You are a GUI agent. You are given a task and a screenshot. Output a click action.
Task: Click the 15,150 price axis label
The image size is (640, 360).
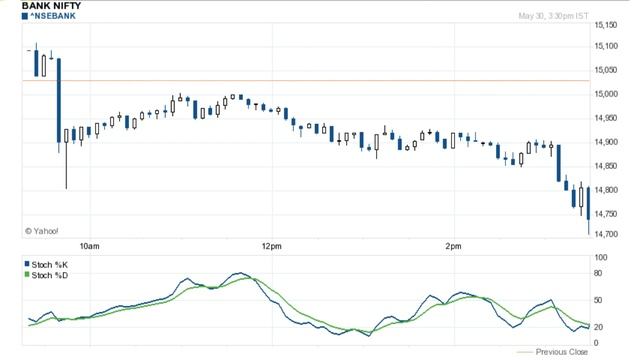(606, 25)
